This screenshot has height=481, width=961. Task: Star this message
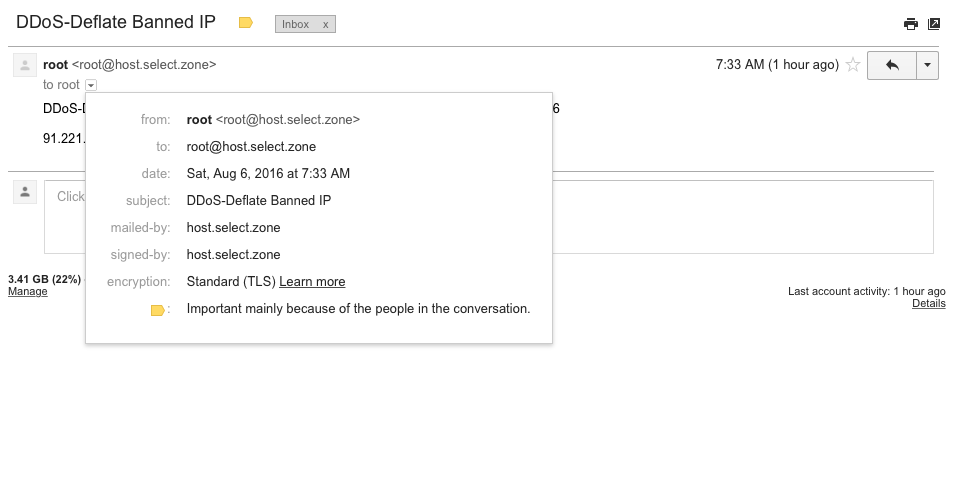point(853,64)
